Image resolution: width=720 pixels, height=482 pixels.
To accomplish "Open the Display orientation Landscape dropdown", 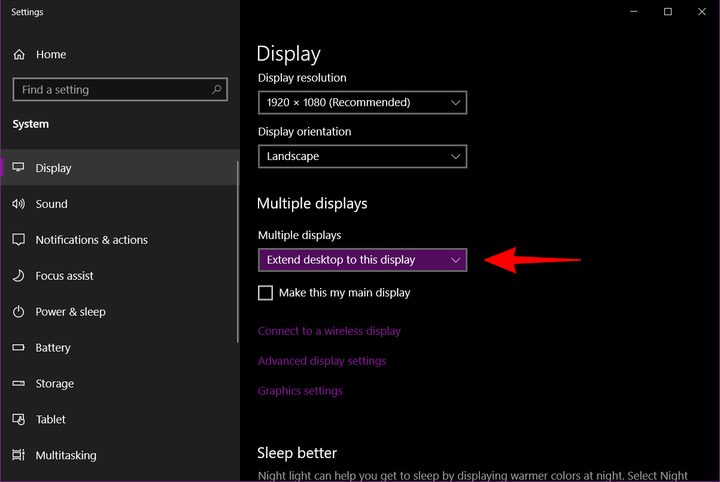I will point(362,157).
